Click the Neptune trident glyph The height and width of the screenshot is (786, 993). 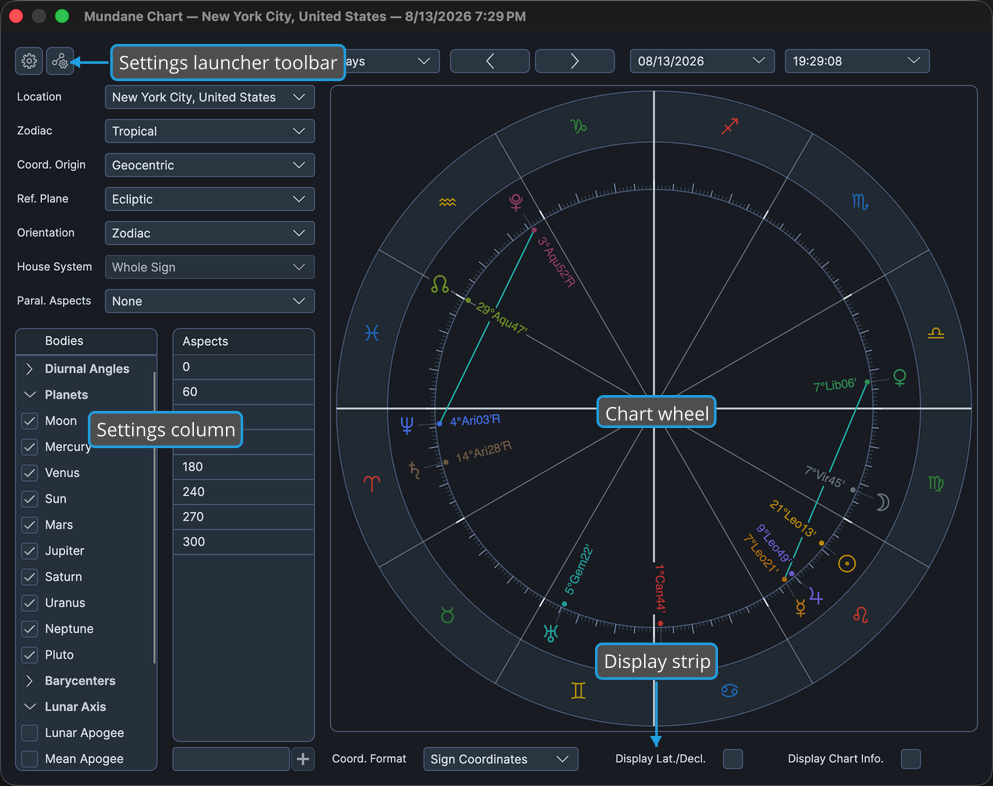click(x=407, y=425)
